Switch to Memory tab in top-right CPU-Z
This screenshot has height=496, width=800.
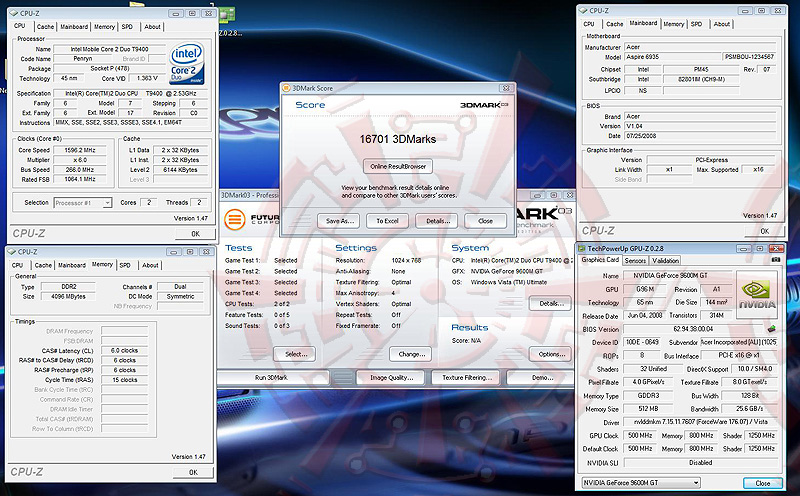tap(673, 24)
